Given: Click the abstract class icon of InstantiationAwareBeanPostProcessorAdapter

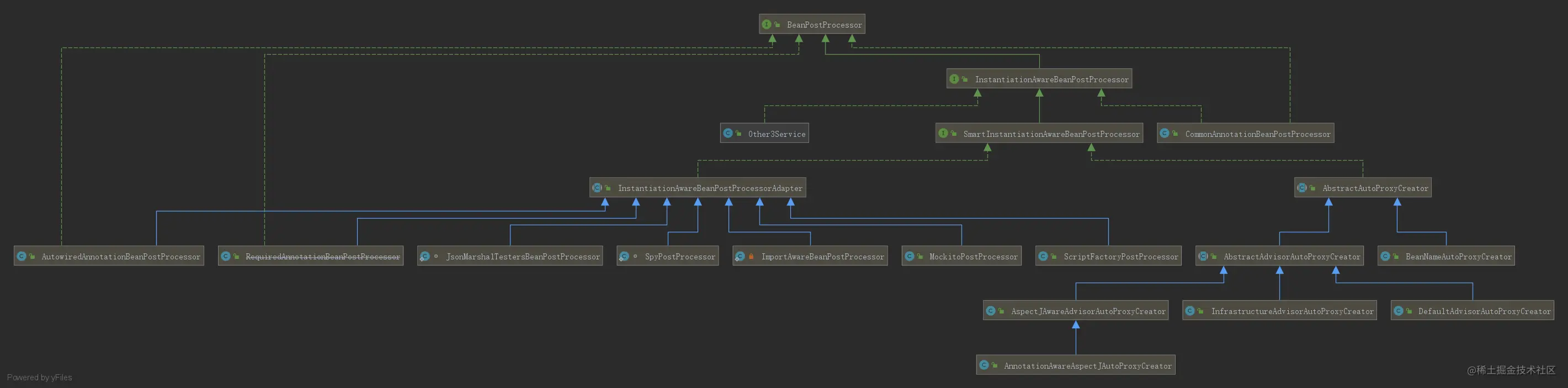Looking at the screenshot, I should point(597,188).
